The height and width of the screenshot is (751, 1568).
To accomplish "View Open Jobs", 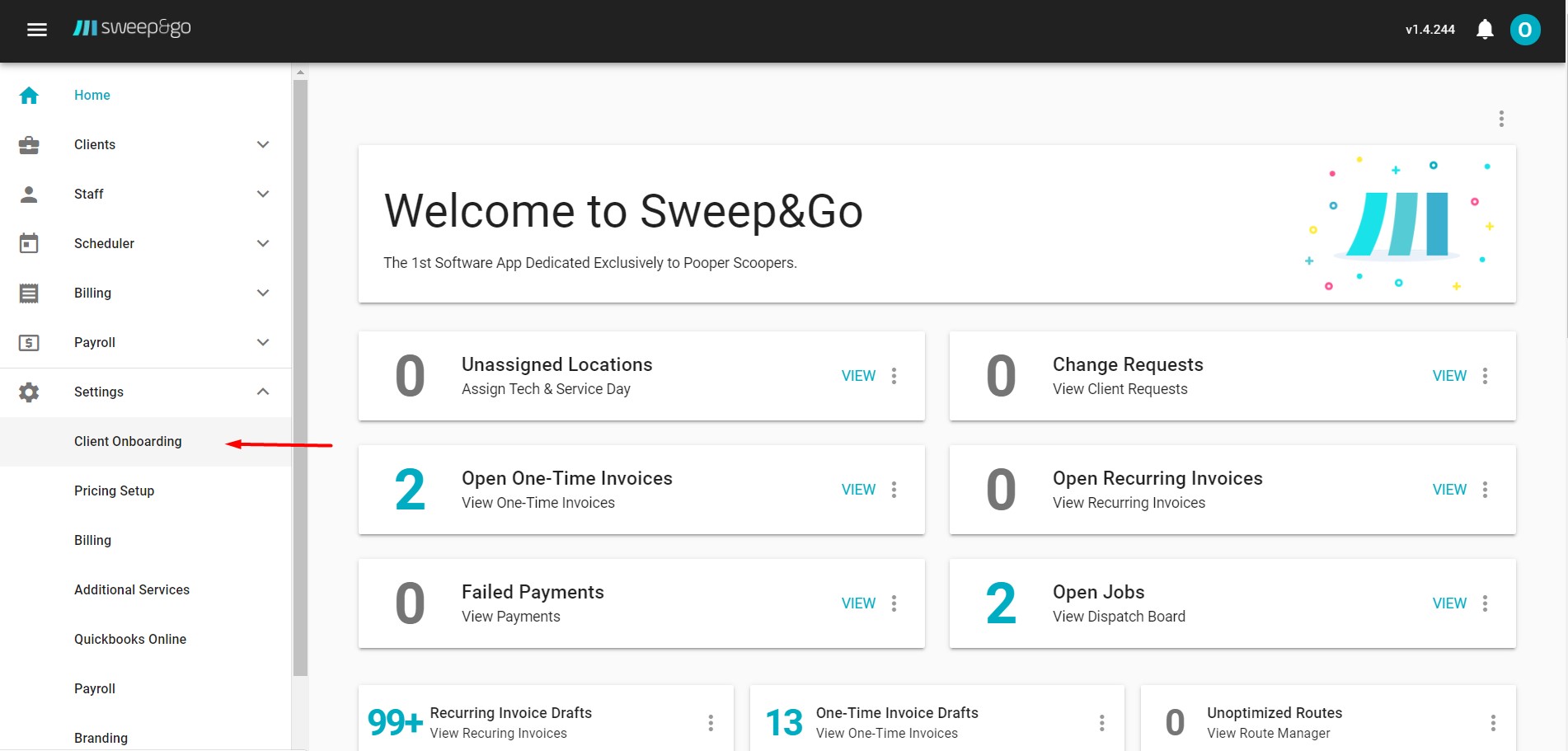I will pos(1449,603).
